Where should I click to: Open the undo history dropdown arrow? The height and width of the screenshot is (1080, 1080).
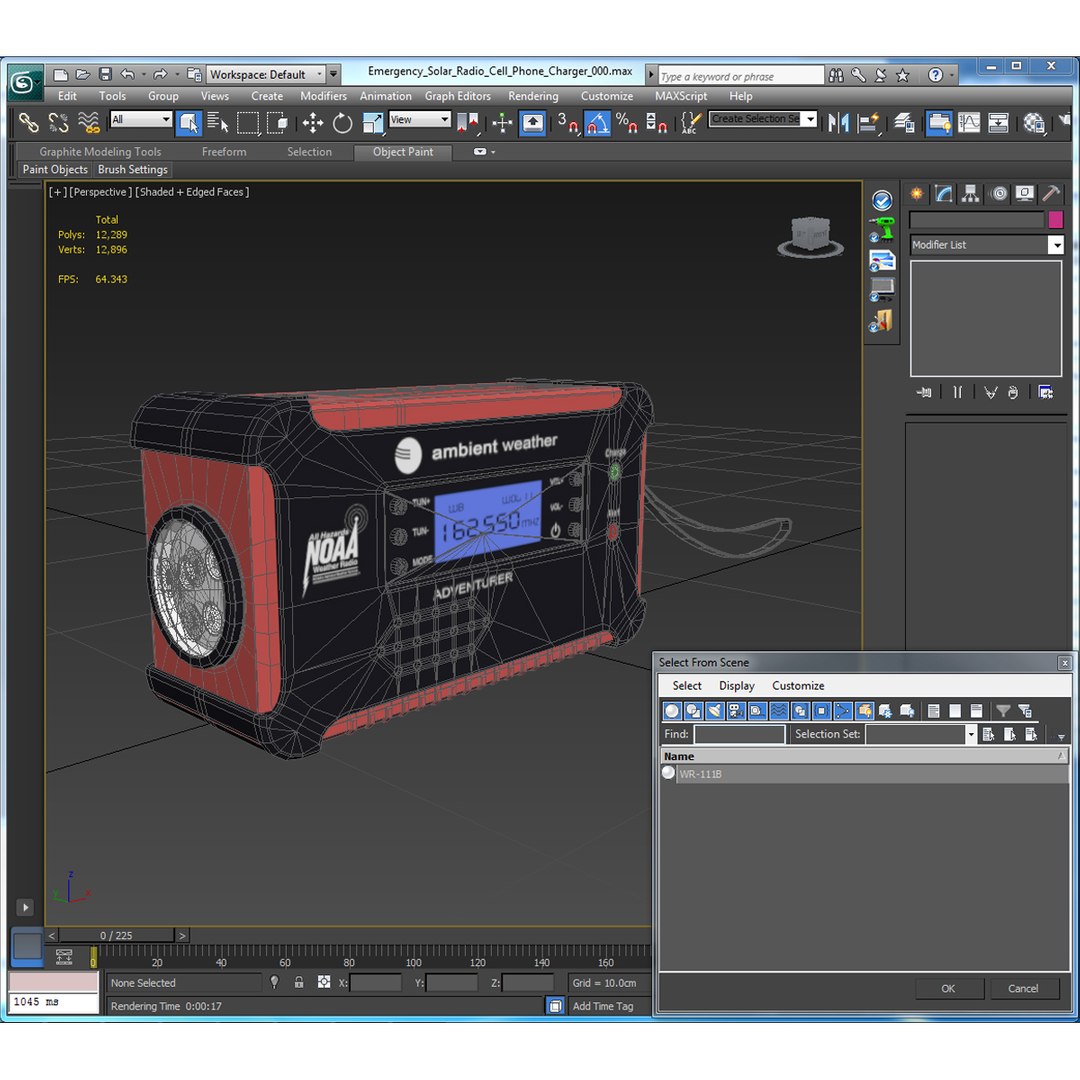143,74
